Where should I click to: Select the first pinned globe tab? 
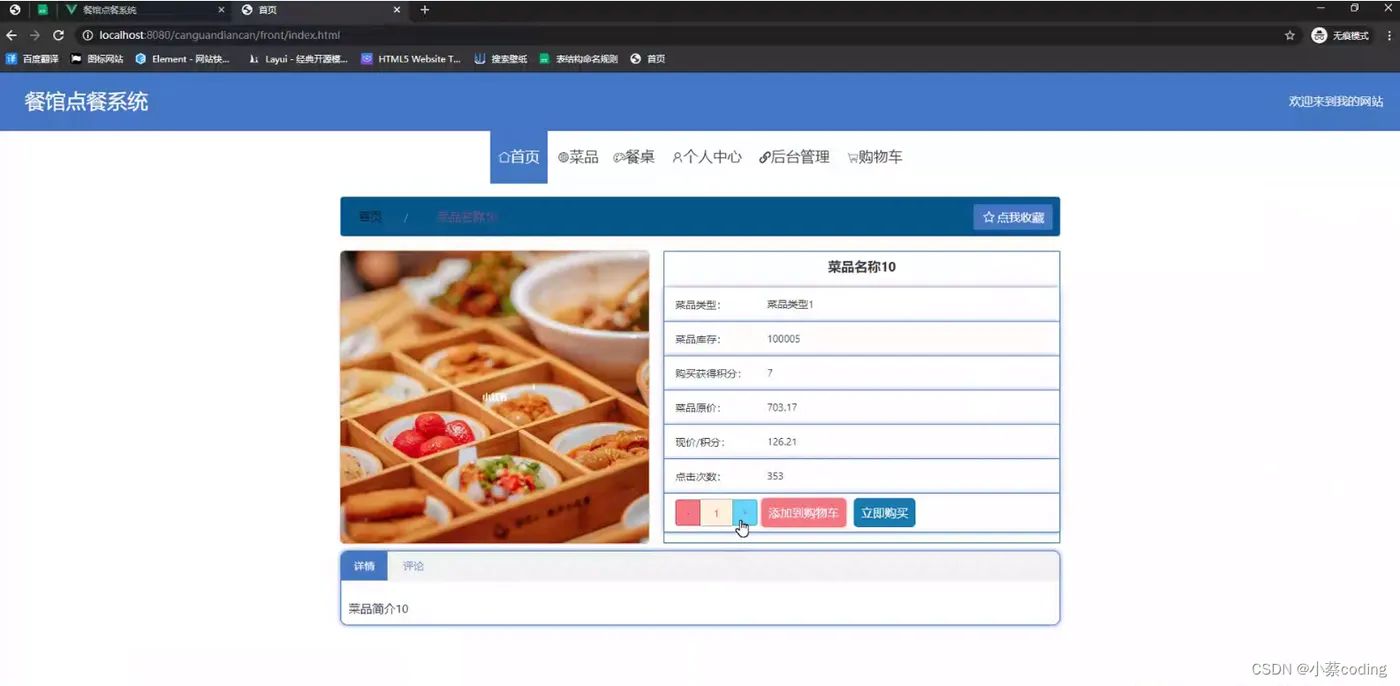15,10
